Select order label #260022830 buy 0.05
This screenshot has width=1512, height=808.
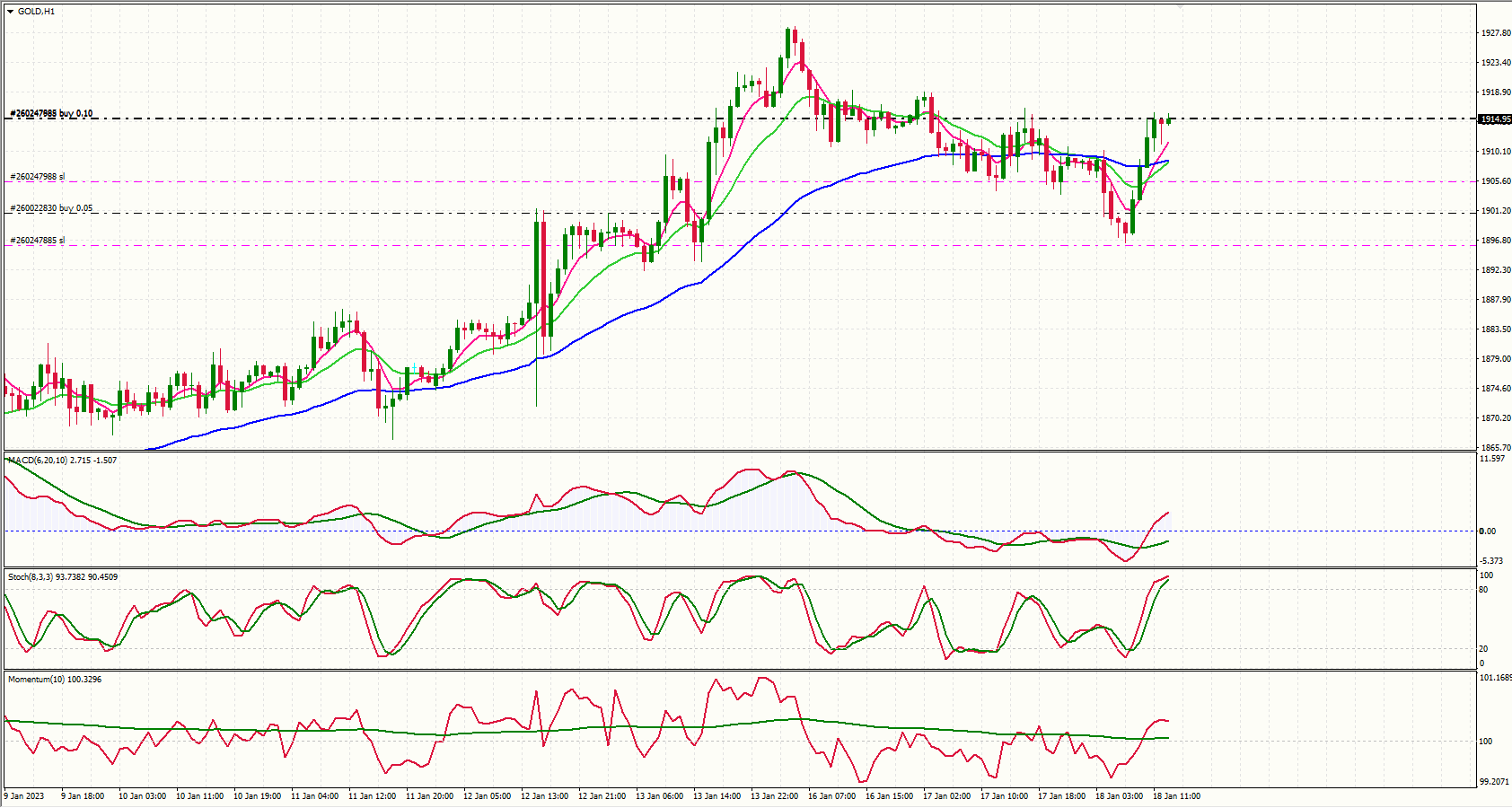[51, 208]
